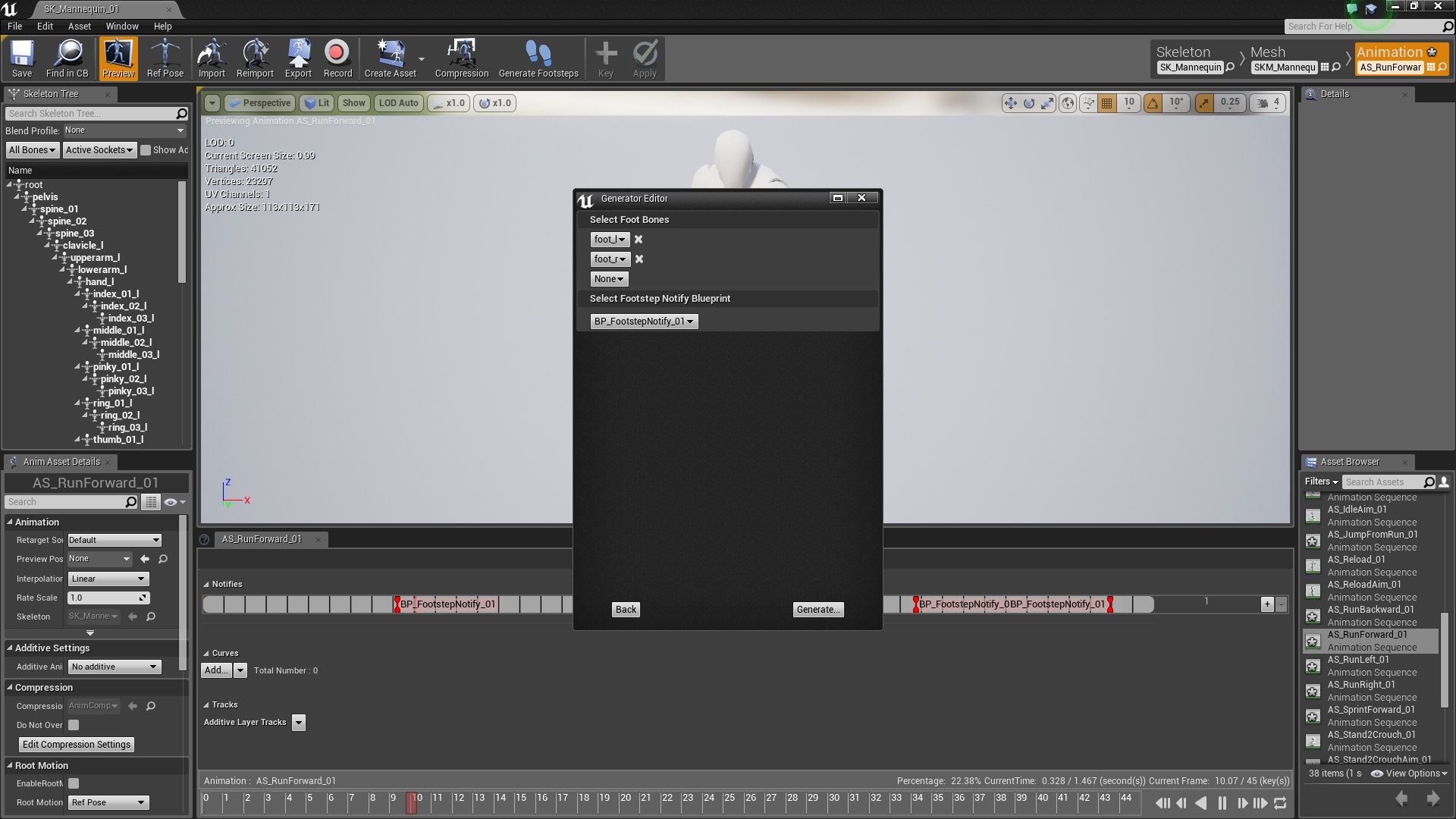Screen dimensions: 1456x819
Task: Click the Generate Footsteps toolbar icon
Action: [538, 58]
